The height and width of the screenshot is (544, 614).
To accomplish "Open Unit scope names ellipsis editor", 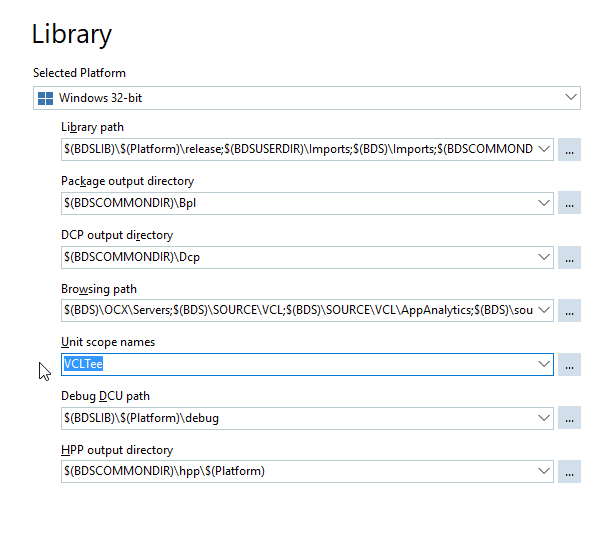I will [569, 365].
